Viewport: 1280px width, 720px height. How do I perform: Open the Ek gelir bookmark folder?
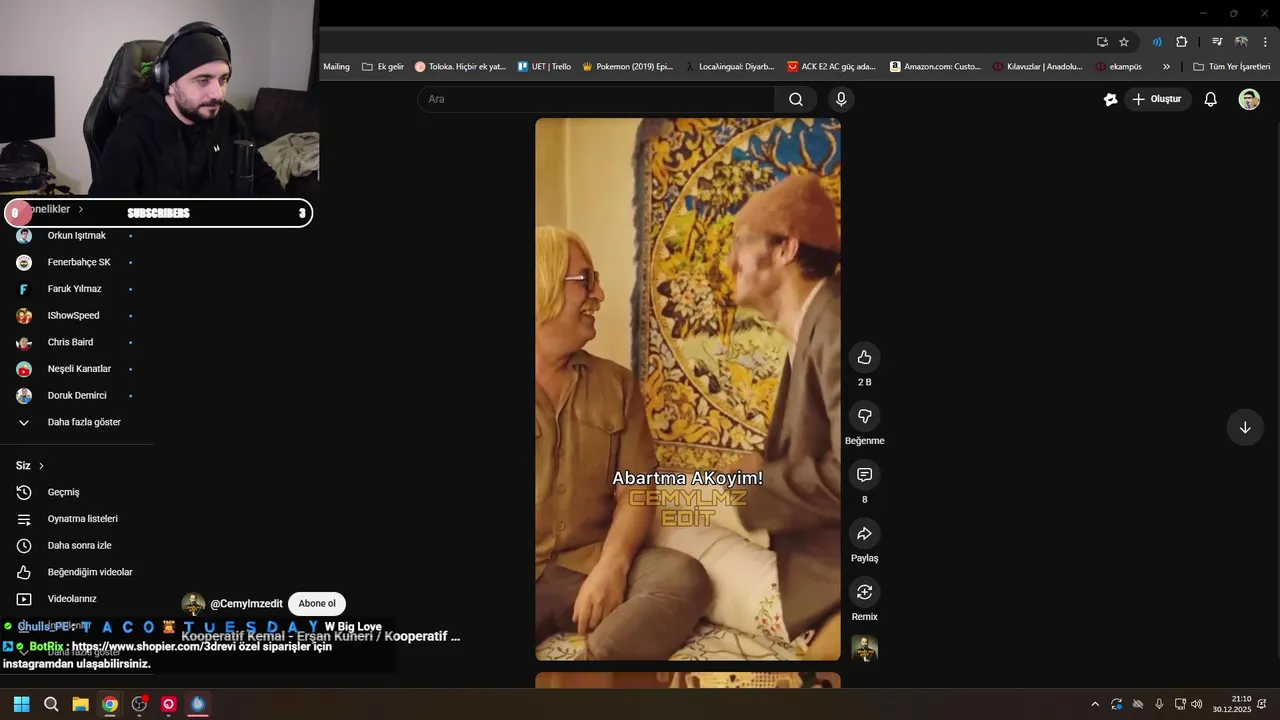tap(382, 67)
